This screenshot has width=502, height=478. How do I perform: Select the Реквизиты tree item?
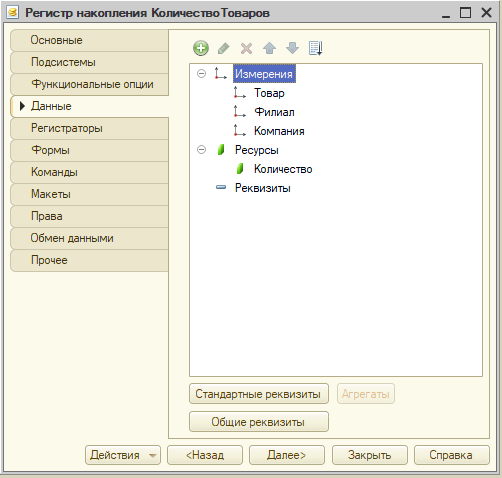263,188
